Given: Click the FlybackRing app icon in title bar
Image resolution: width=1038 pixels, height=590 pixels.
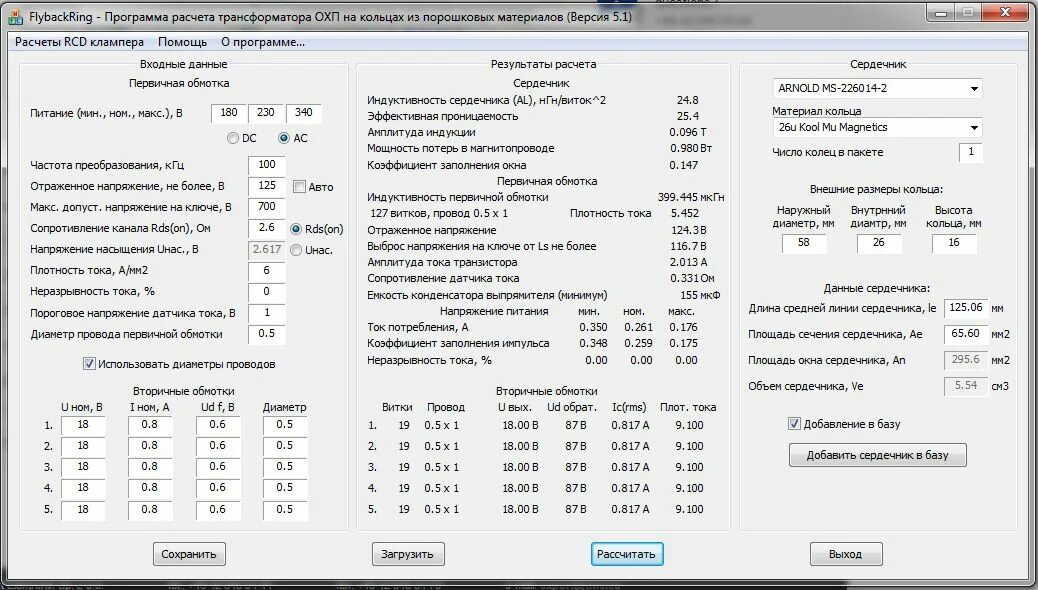Looking at the screenshot, I should pyautogui.click(x=15, y=17).
